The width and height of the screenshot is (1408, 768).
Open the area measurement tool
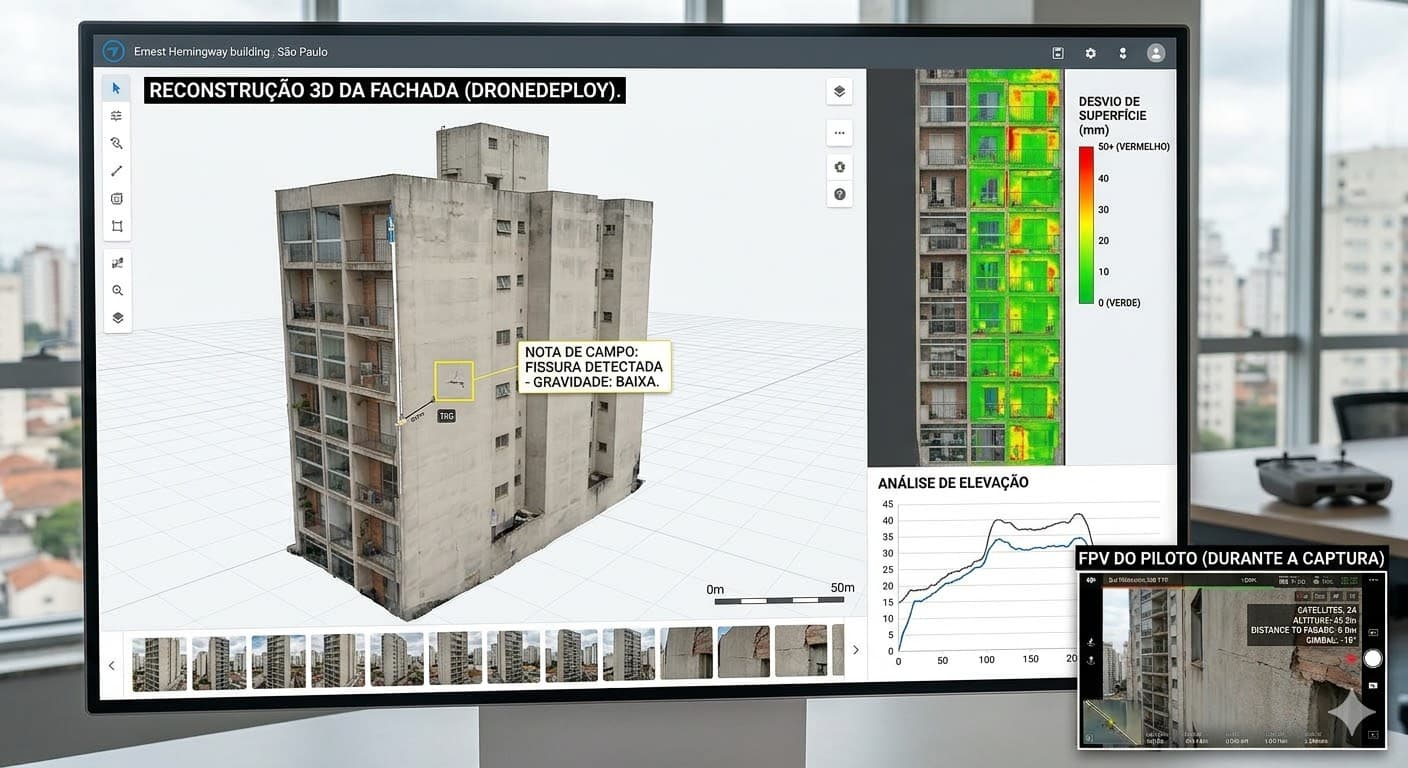(116, 198)
